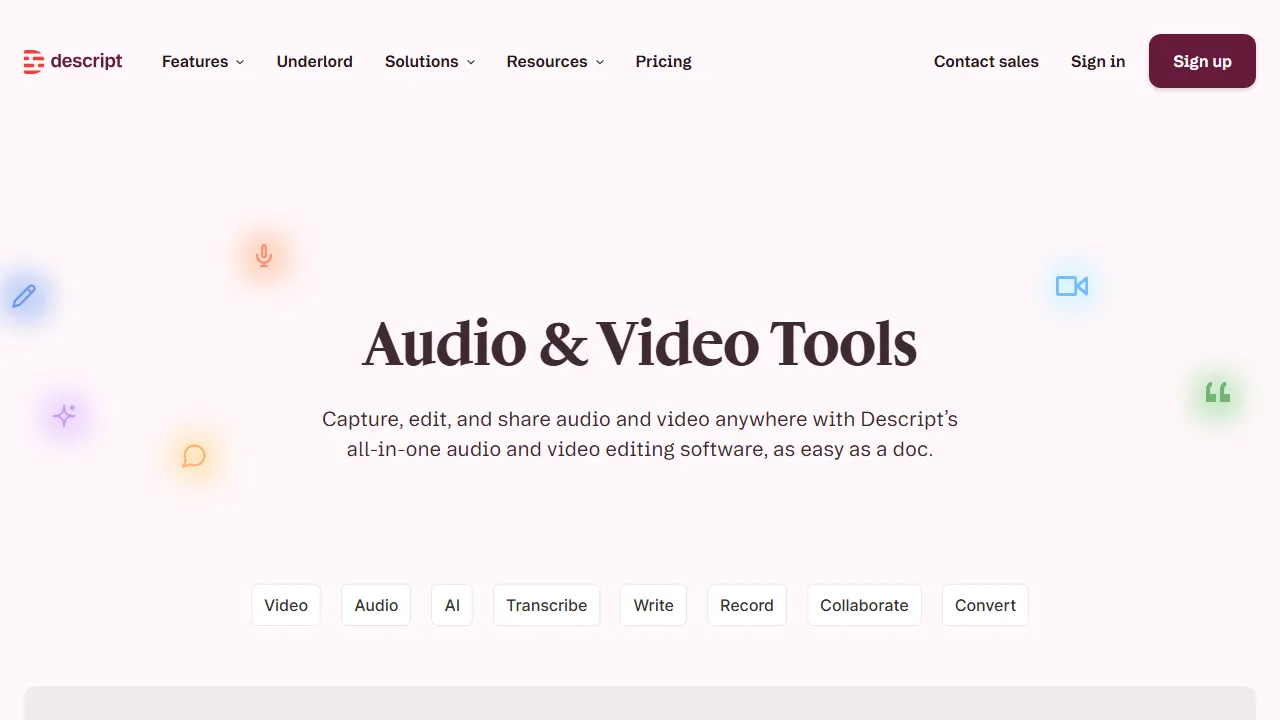The height and width of the screenshot is (720, 1280).
Task: Open the Pricing page
Action: [x=664, y=61]
